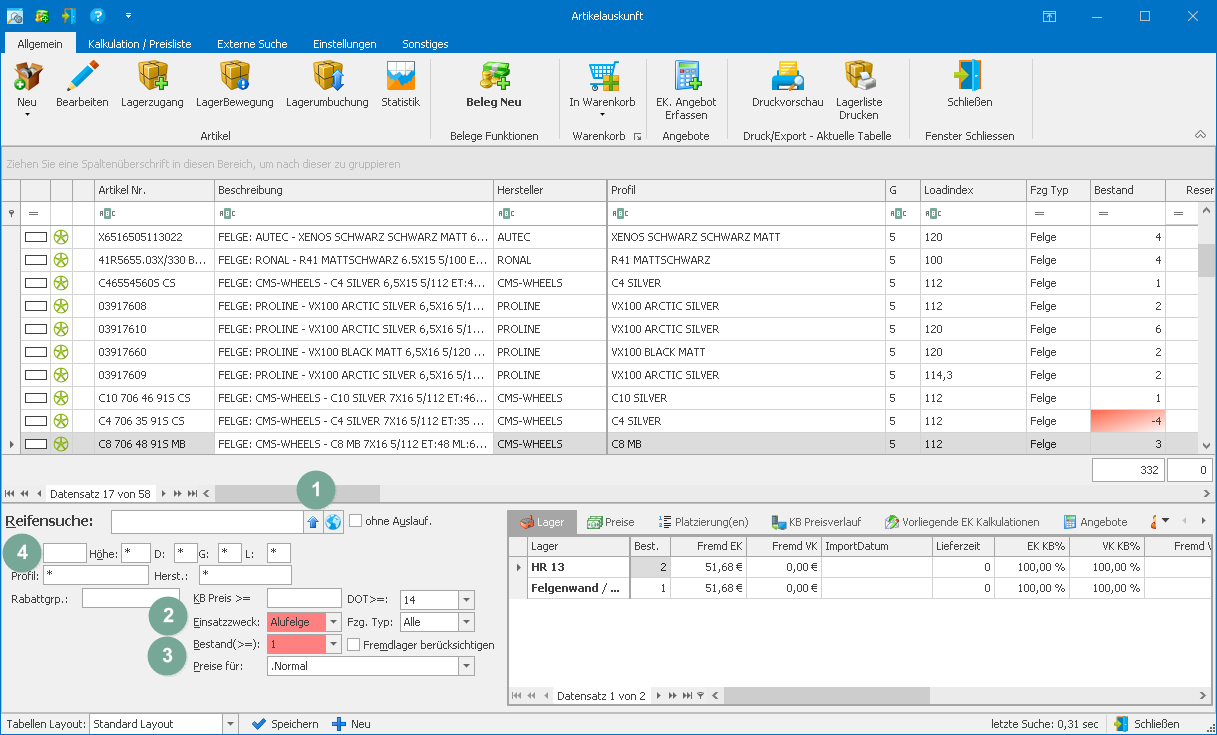Click the Reifensuche text input field
1217x735 pixels.
click(207, 521)
